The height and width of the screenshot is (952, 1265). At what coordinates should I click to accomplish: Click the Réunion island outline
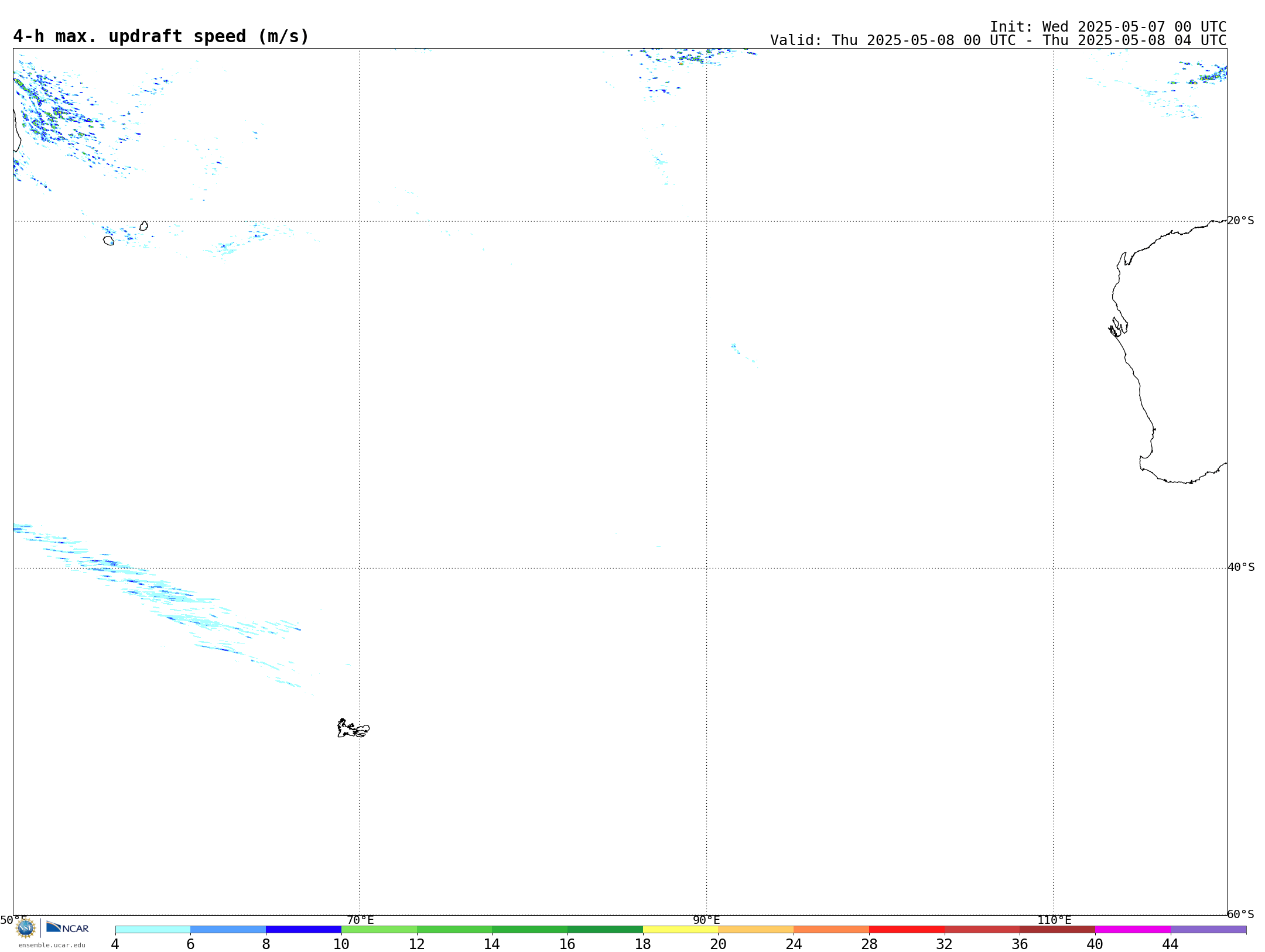pos(108,241)
